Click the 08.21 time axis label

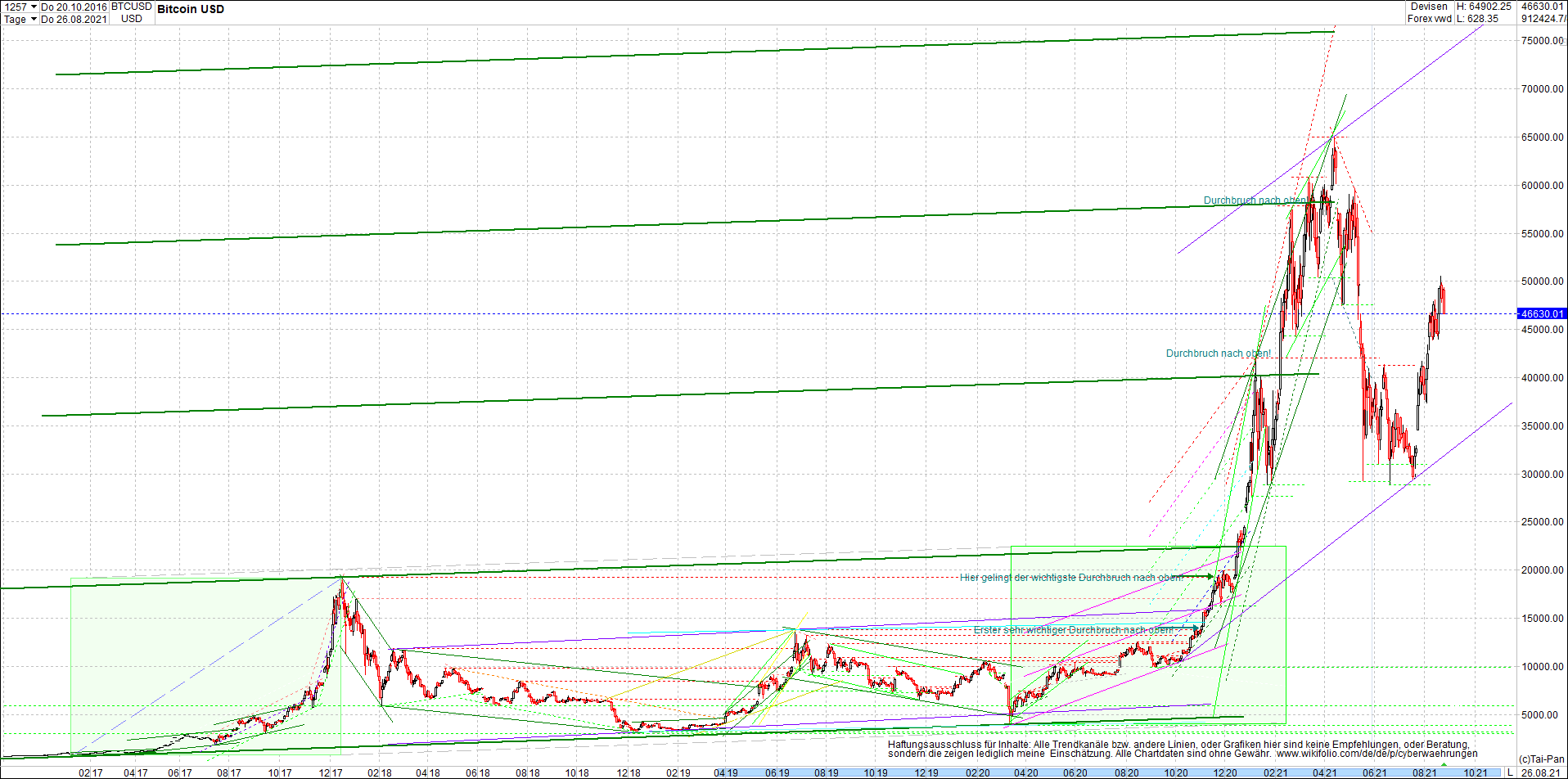pyautogui.click(x=1425, y=772)
